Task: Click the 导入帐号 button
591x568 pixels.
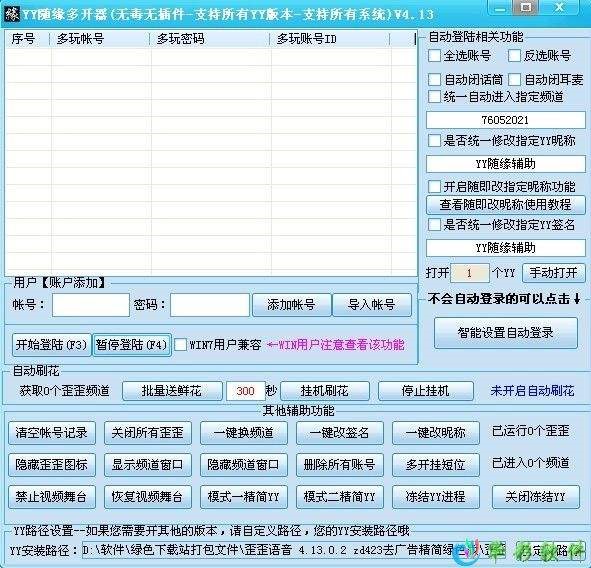Action: 372,305
